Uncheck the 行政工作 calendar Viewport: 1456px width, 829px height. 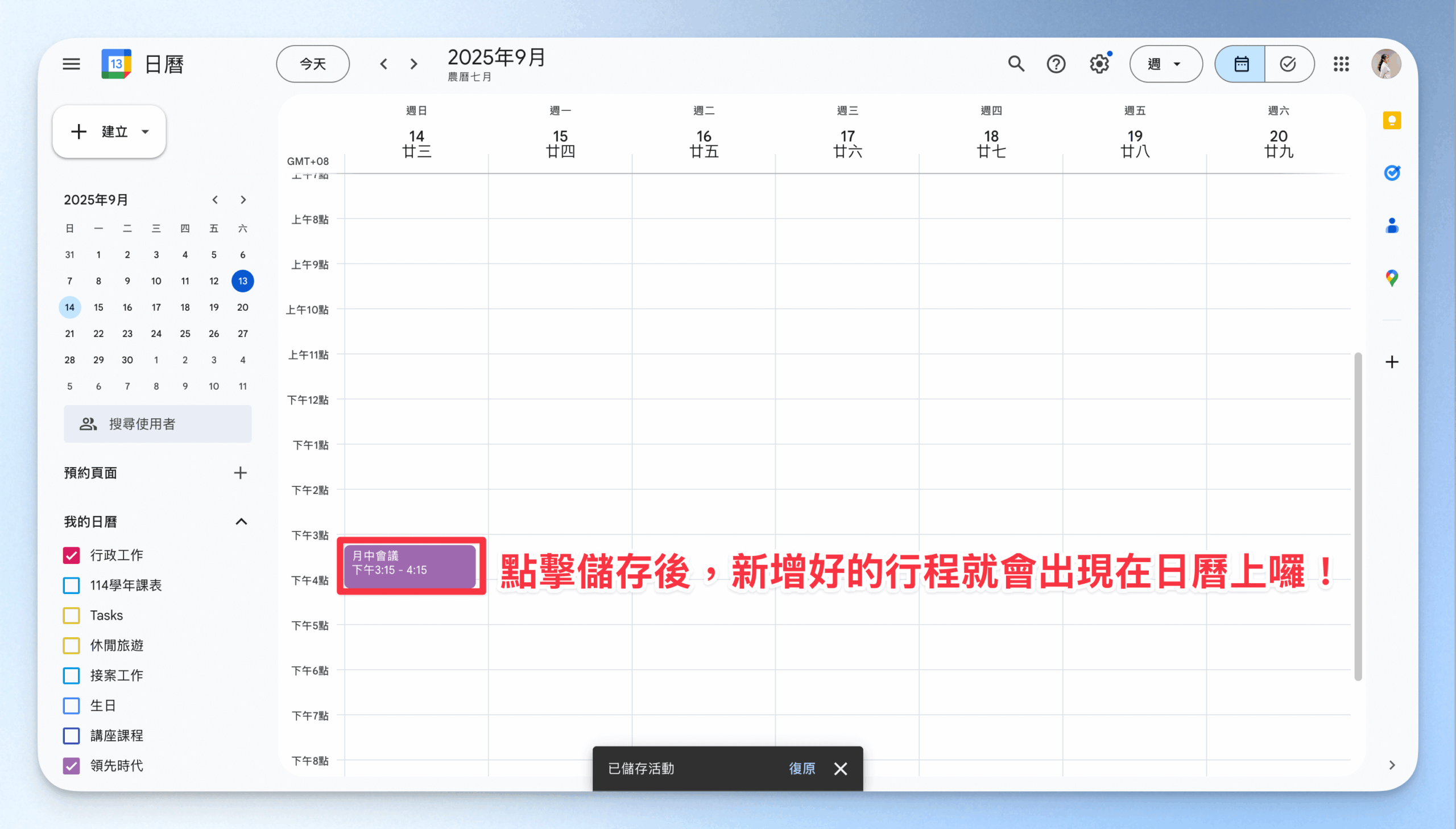[x=72, y=555]
